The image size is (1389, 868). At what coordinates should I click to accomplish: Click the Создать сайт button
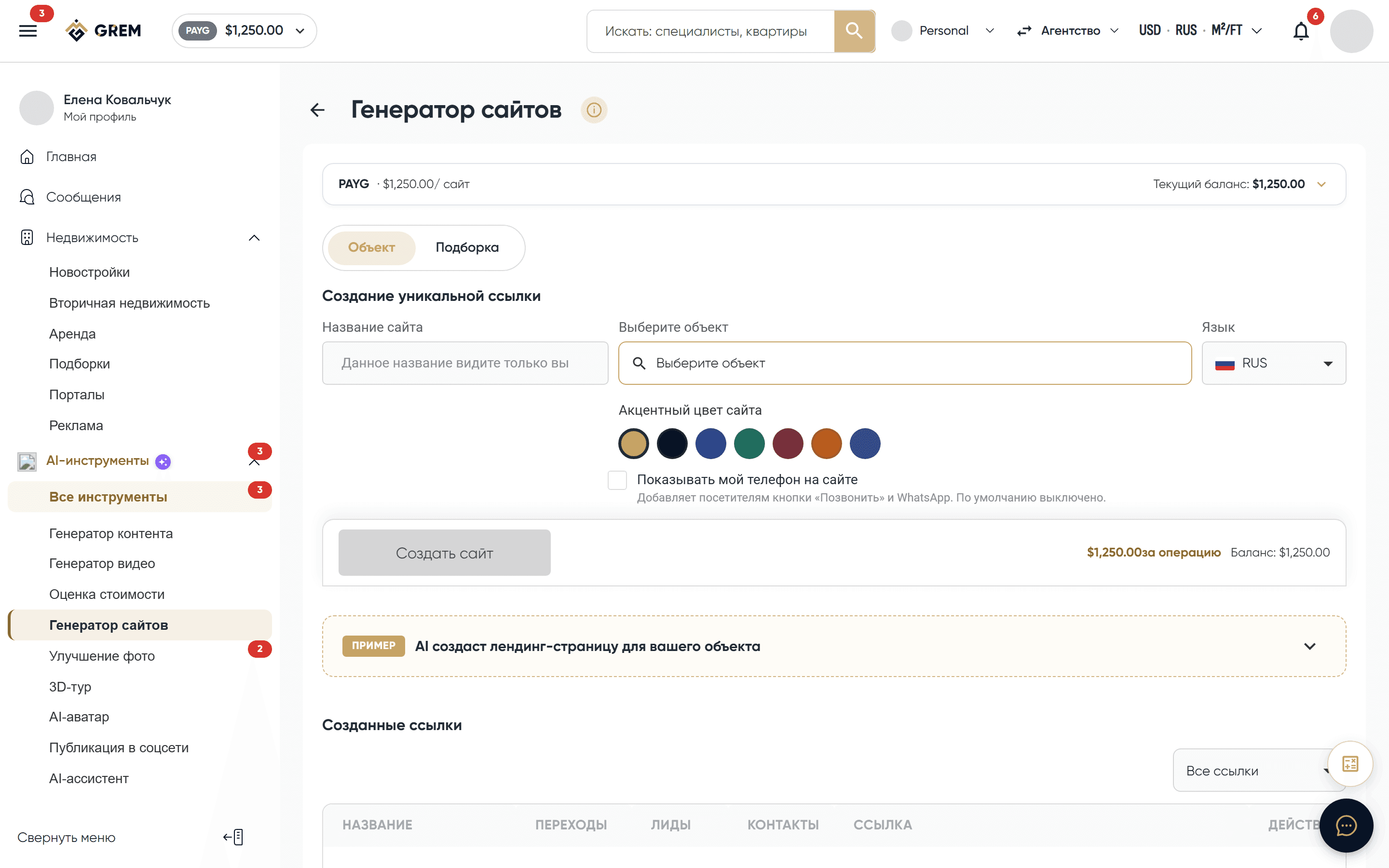444,552
